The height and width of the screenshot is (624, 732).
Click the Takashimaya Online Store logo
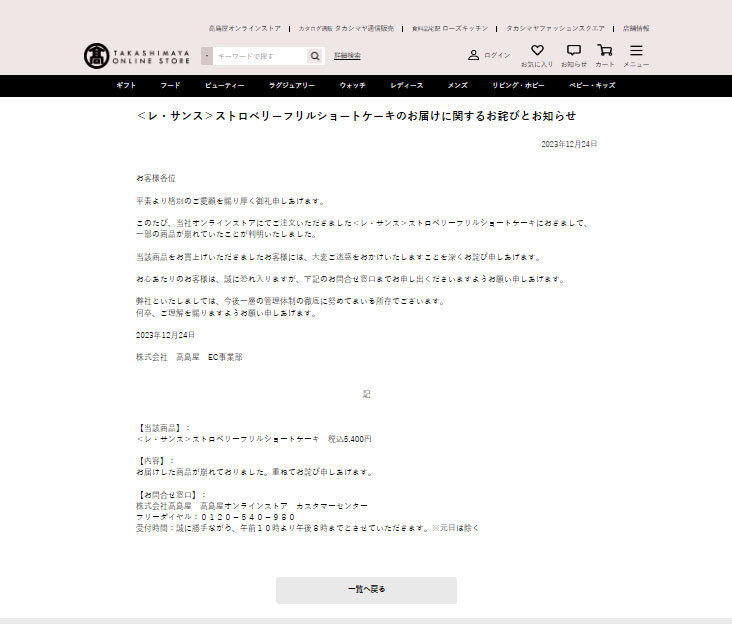point(137,56)
